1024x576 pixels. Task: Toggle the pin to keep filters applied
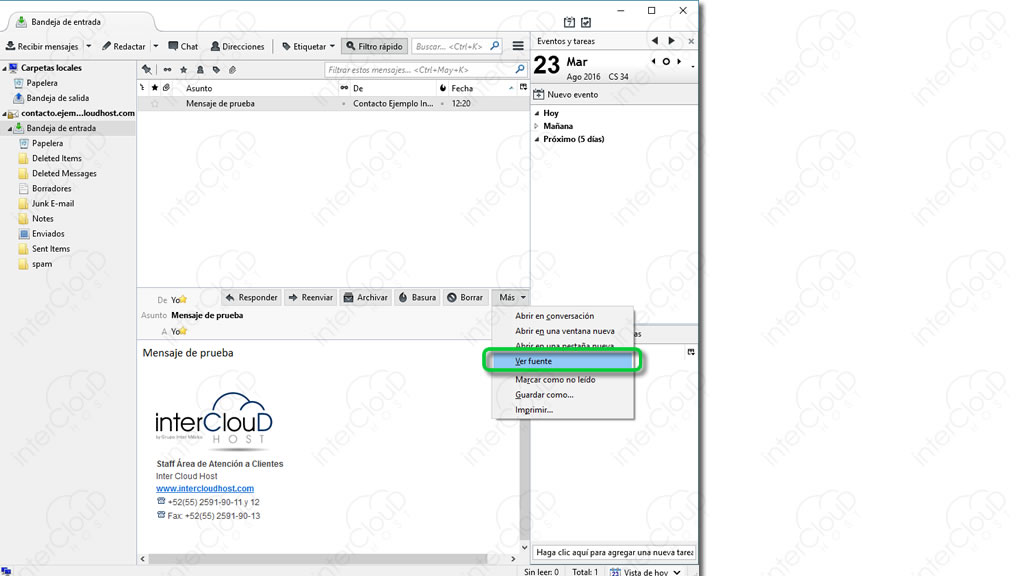point(147,70)
